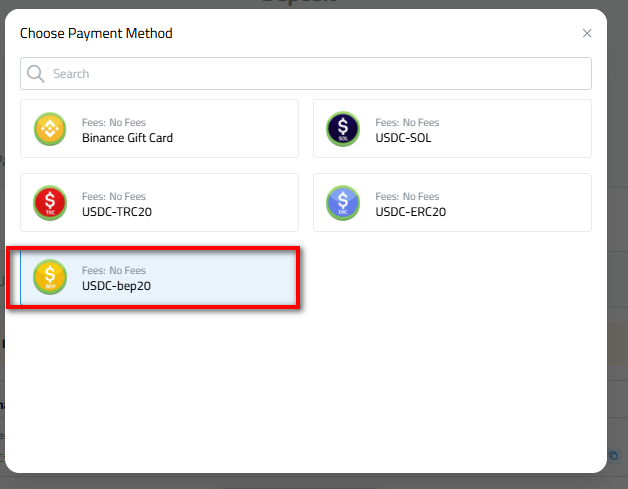Click the Fees text above USDC-SOL

(x=407, y=123)
